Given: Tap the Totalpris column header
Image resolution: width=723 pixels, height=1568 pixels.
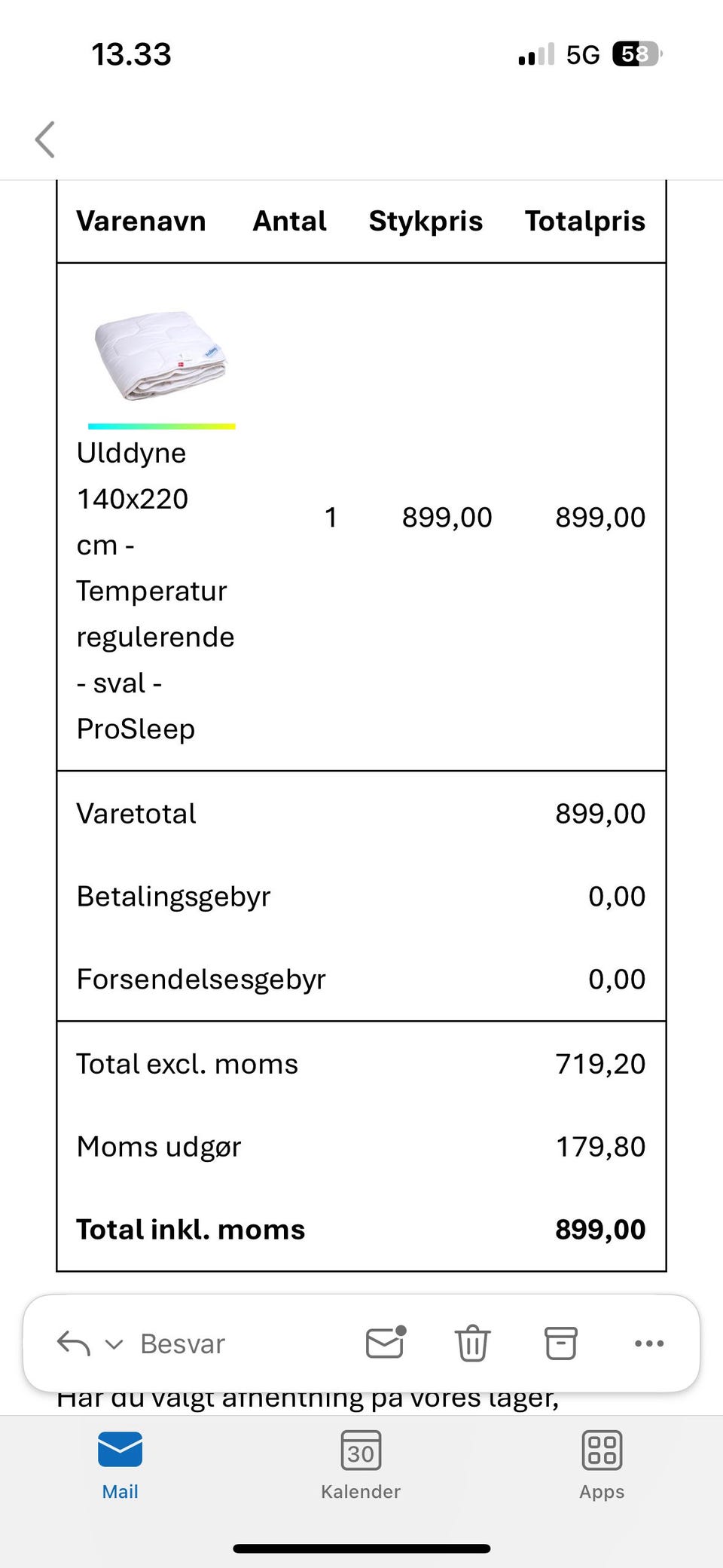Looking at the screenshot, I should (584, 221).
